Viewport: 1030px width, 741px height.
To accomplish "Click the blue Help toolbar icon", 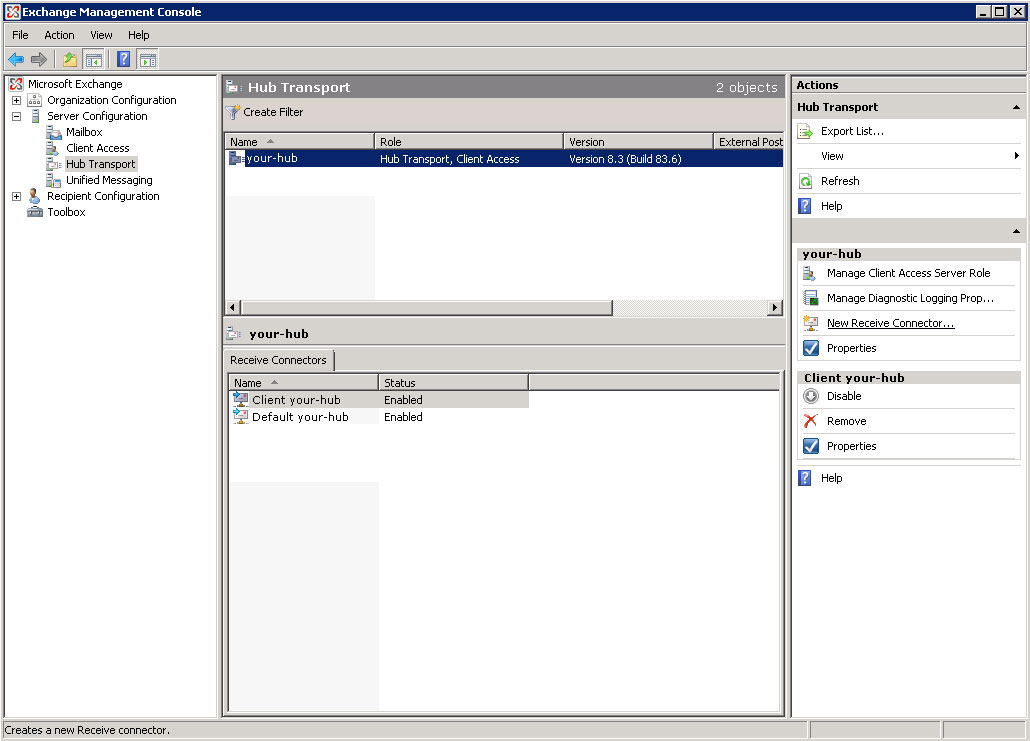I will click(x=123, y=60).
